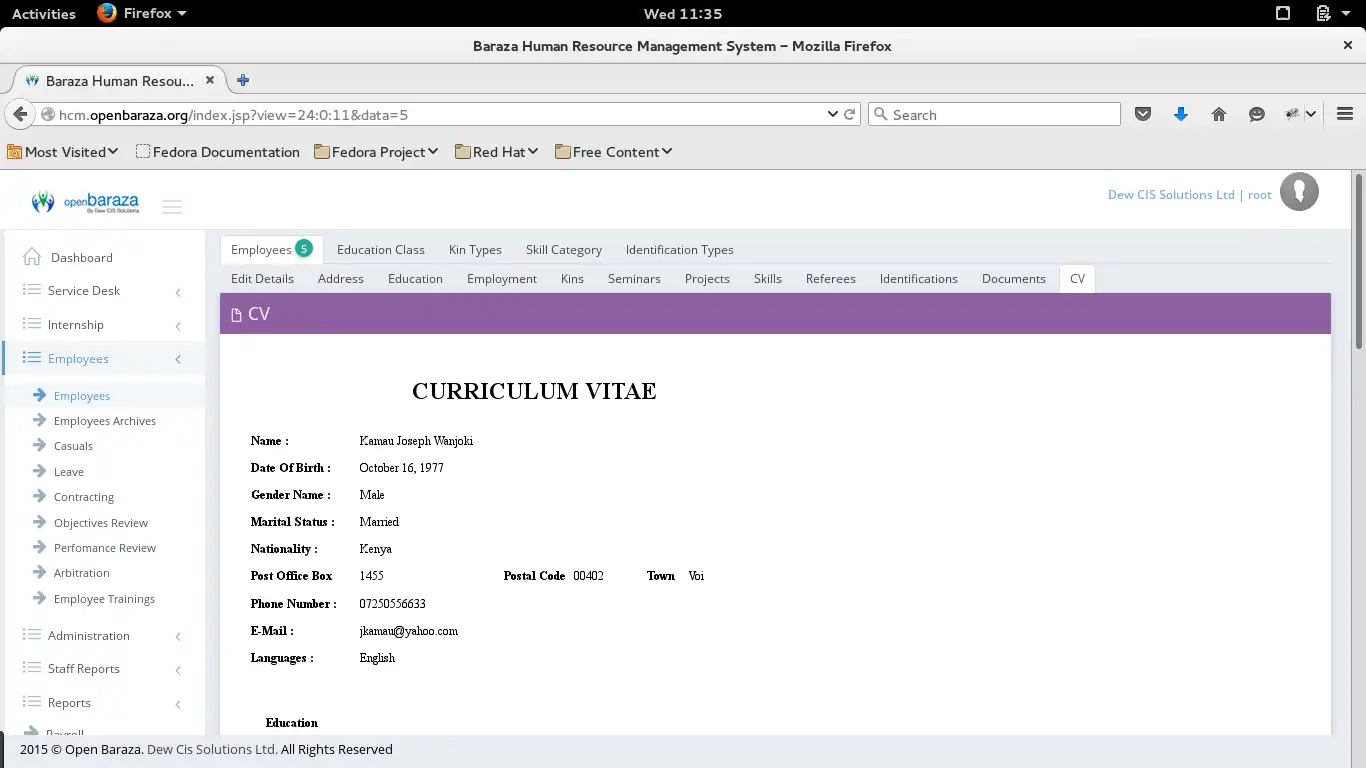Click inside the Firefox search field

993,113
